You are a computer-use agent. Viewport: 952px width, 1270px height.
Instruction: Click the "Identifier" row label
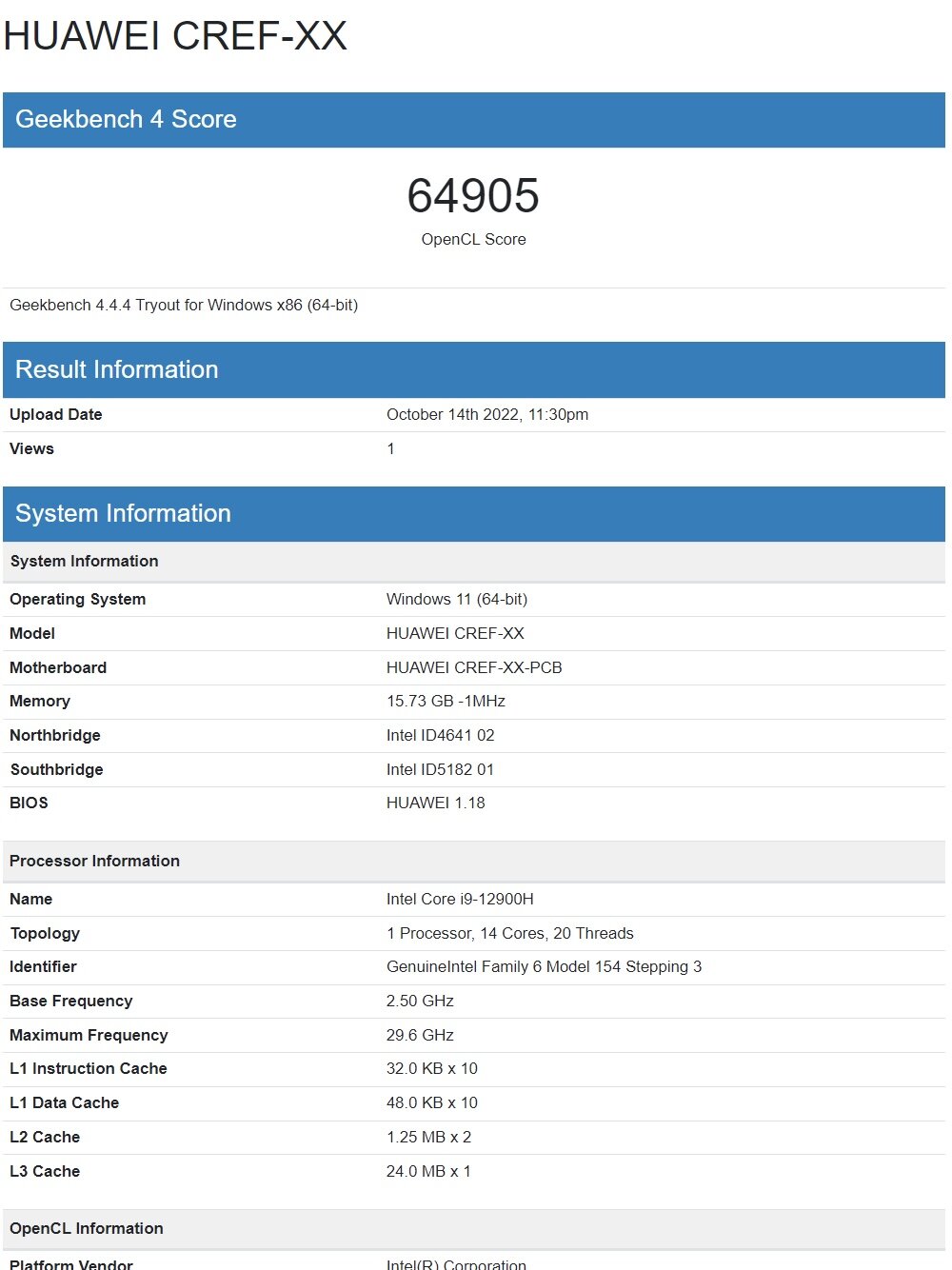click(43, 967)
